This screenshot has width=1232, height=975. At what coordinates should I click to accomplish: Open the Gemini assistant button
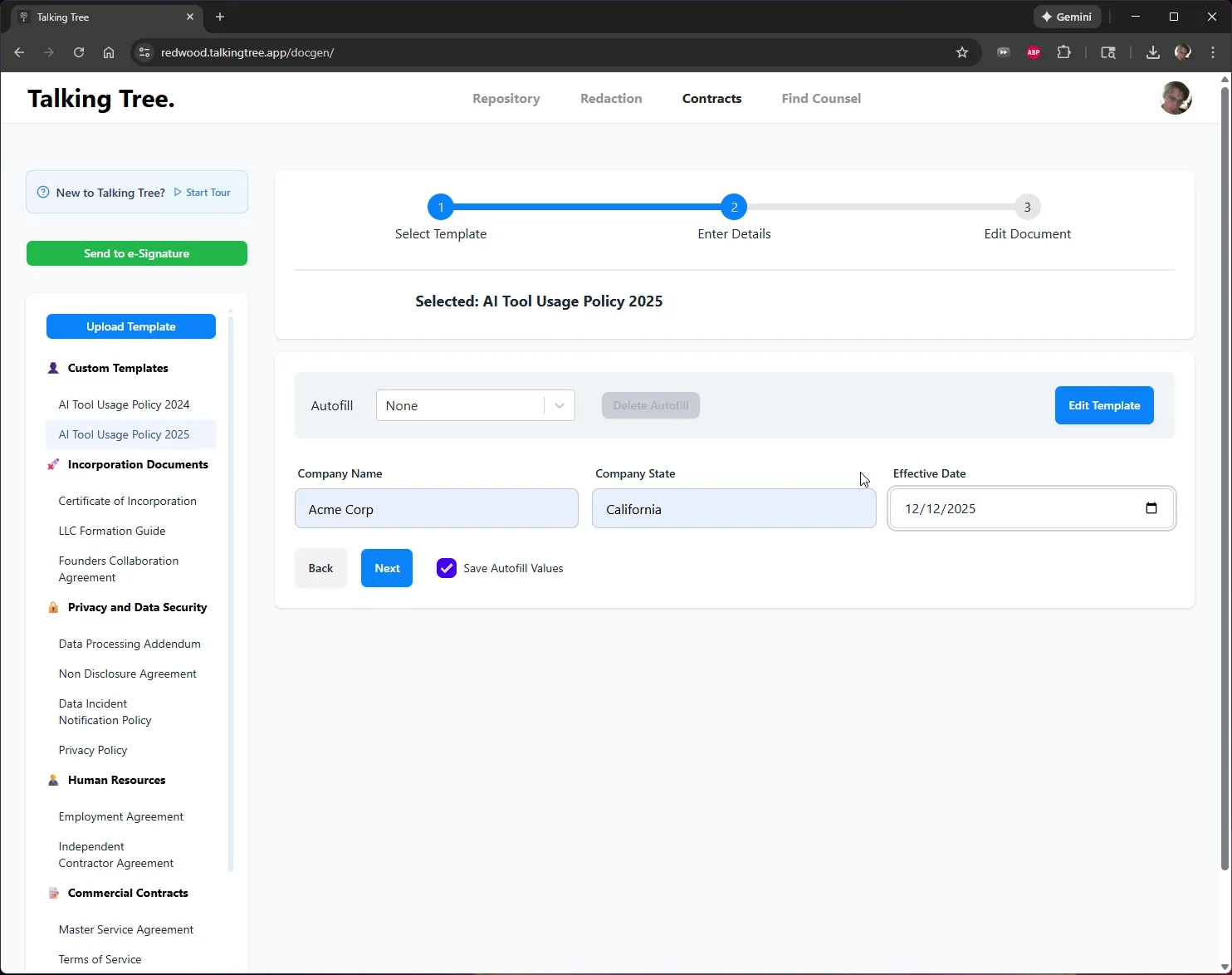click(1067, 17)
